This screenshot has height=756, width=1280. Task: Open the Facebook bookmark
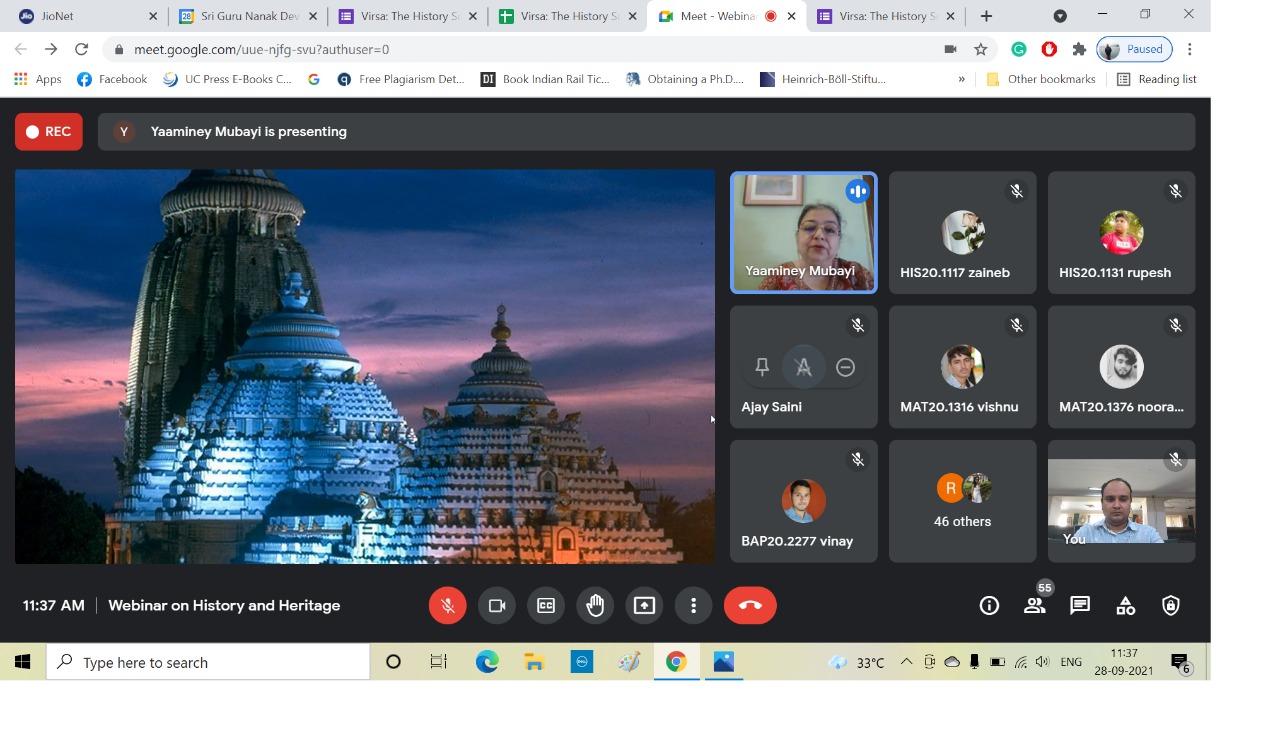tap(112, 79)
